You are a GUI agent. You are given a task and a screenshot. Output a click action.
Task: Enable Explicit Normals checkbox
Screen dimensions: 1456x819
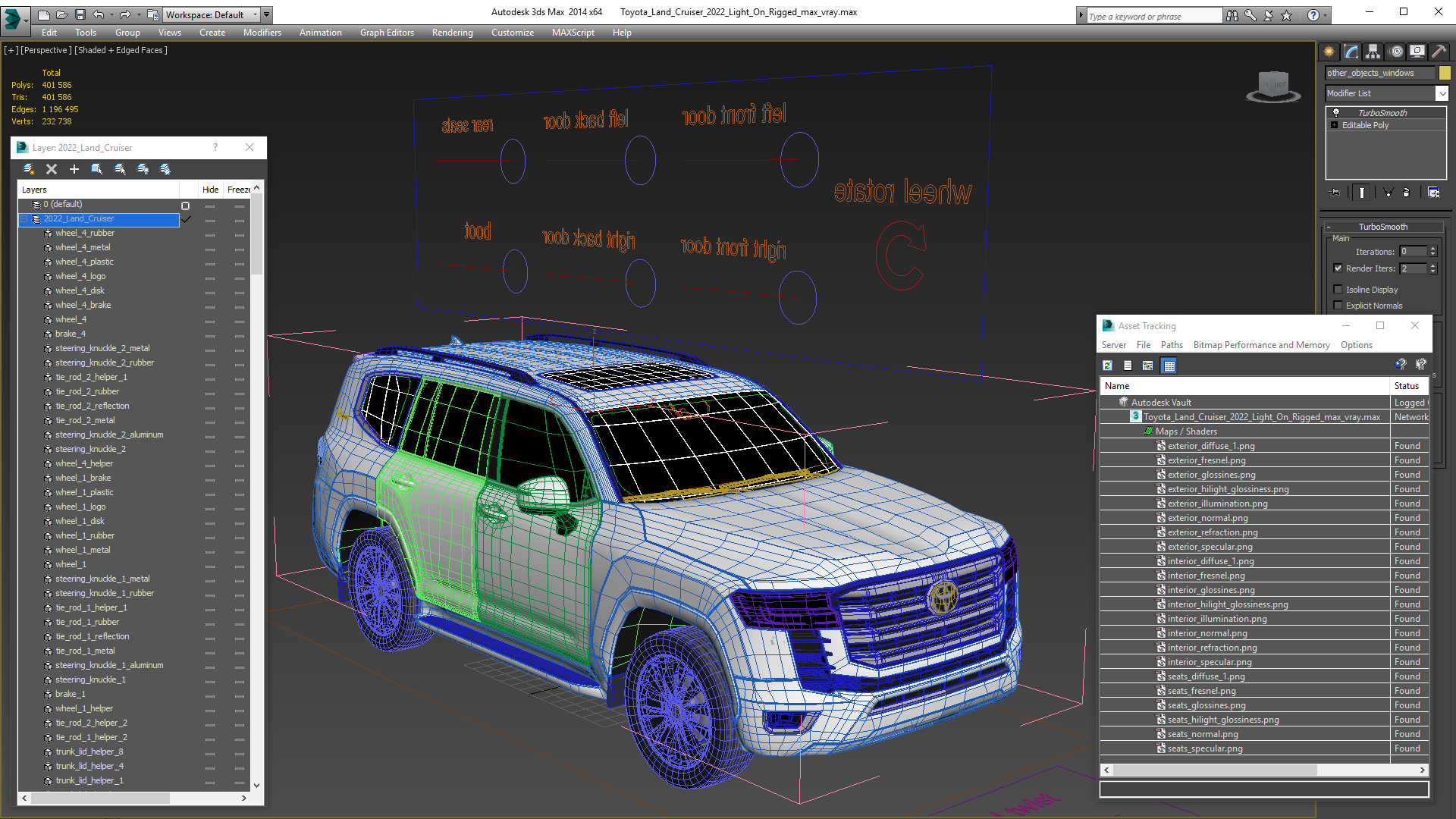pyautogui.click(x=1338, y=305)
